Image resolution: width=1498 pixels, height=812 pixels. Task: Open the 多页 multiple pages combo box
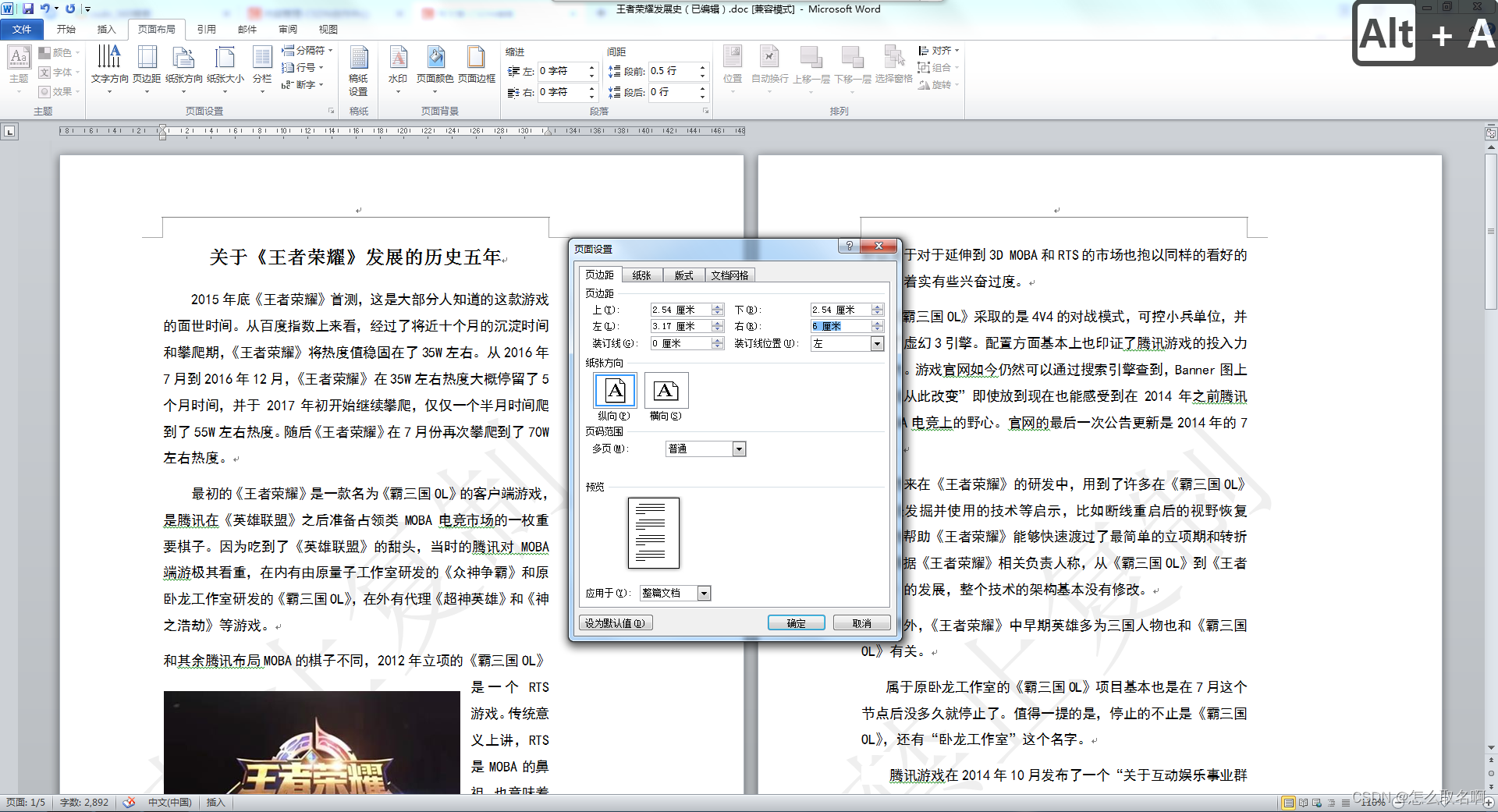coord(706,449)
